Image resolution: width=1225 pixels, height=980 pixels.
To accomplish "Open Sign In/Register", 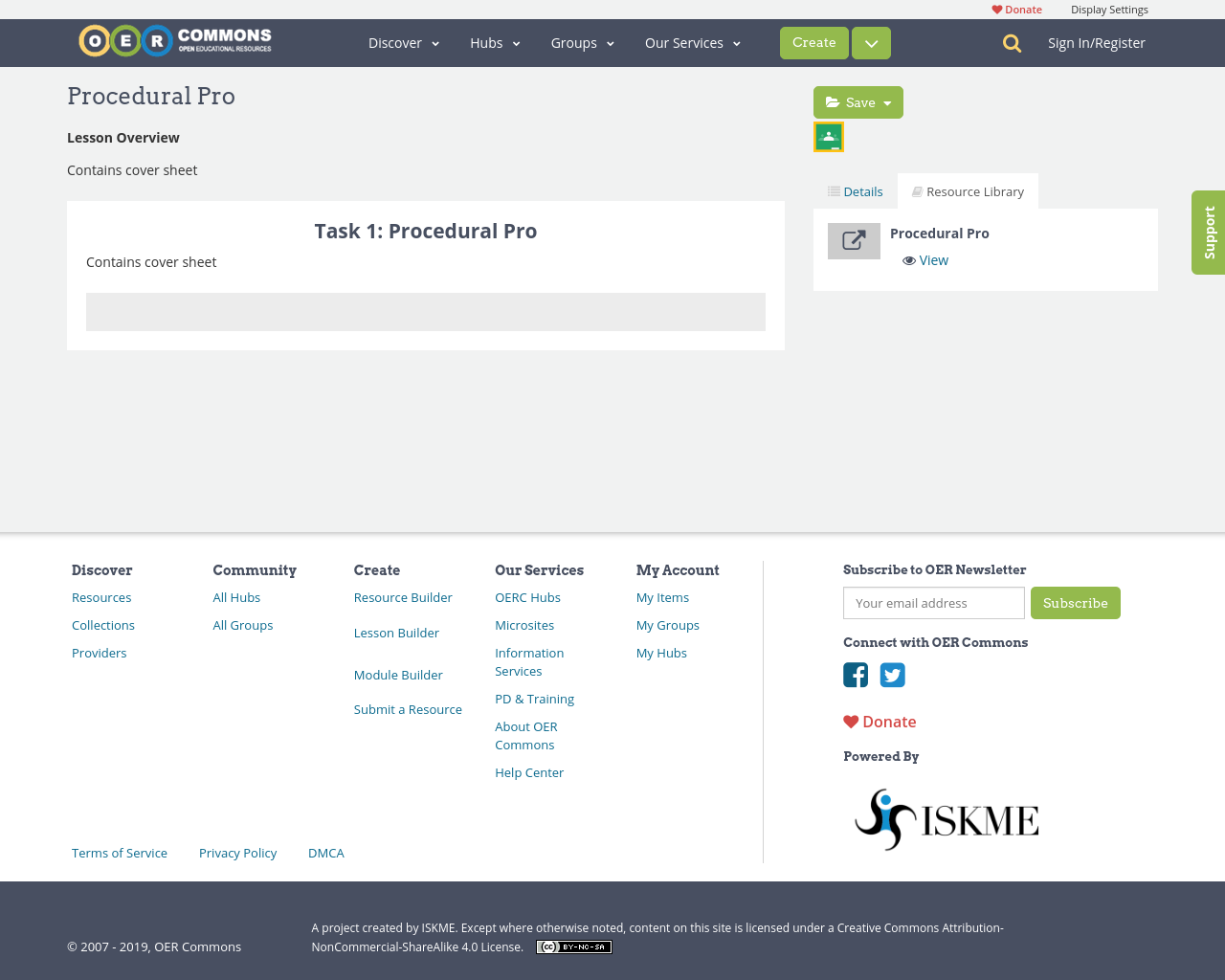I will coord(1097,42).
